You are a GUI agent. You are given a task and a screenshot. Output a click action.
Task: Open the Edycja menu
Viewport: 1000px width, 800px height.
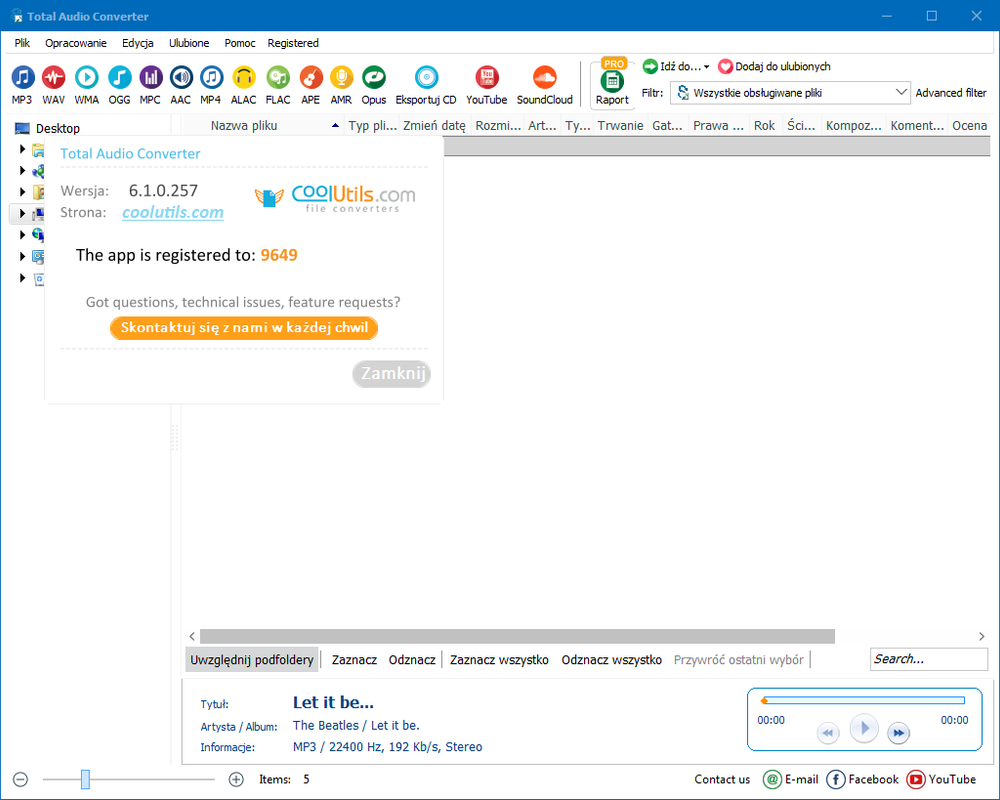138,43
